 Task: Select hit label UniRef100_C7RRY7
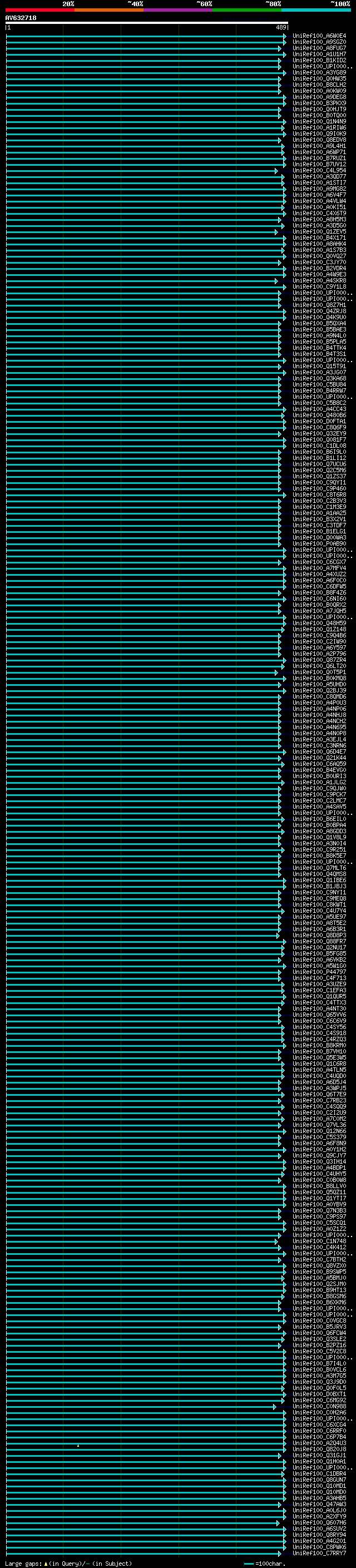(x=319, y=1553)
